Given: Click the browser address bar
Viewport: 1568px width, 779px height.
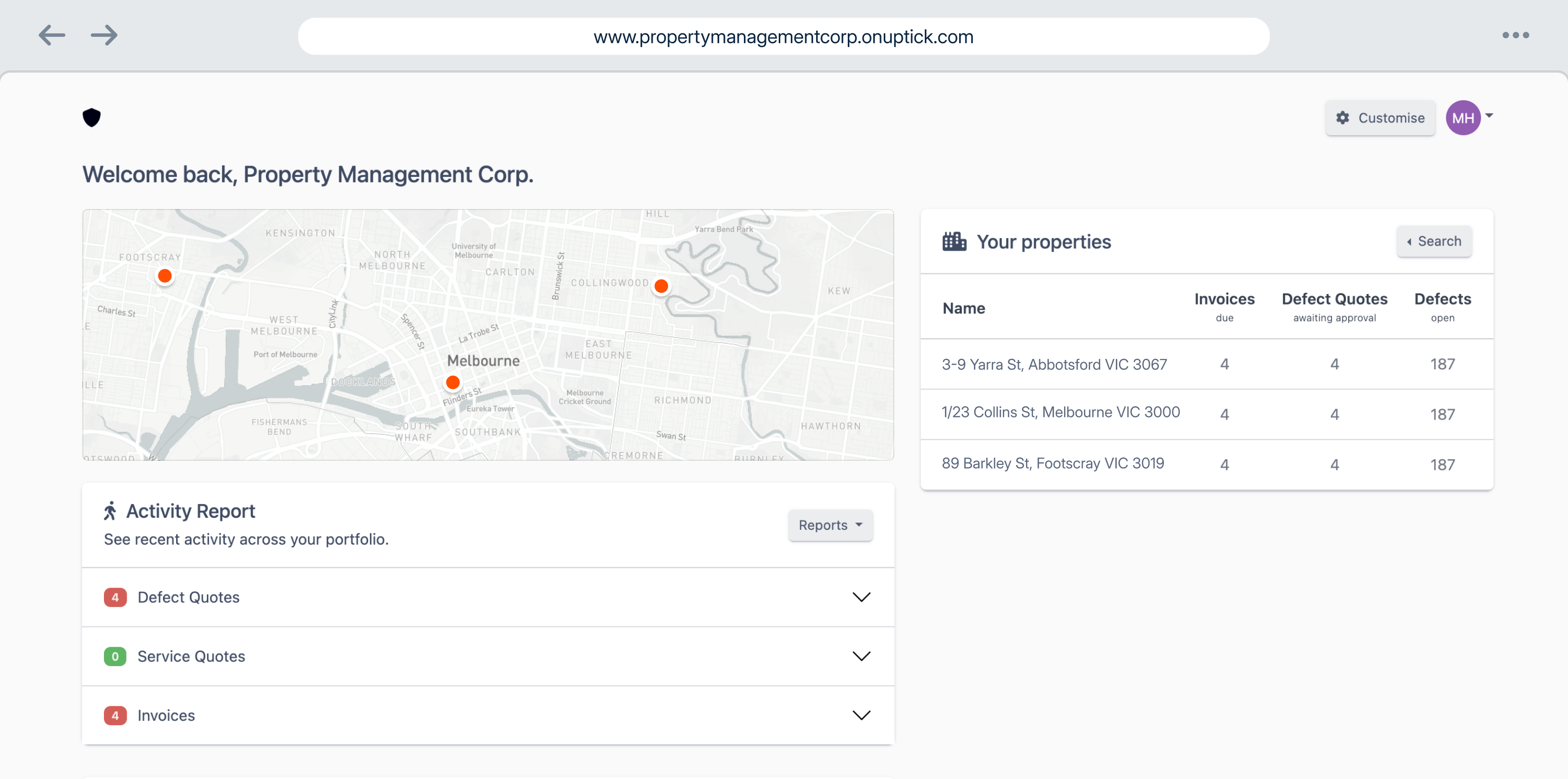Looking at the screenshot, I should point(783,36).
